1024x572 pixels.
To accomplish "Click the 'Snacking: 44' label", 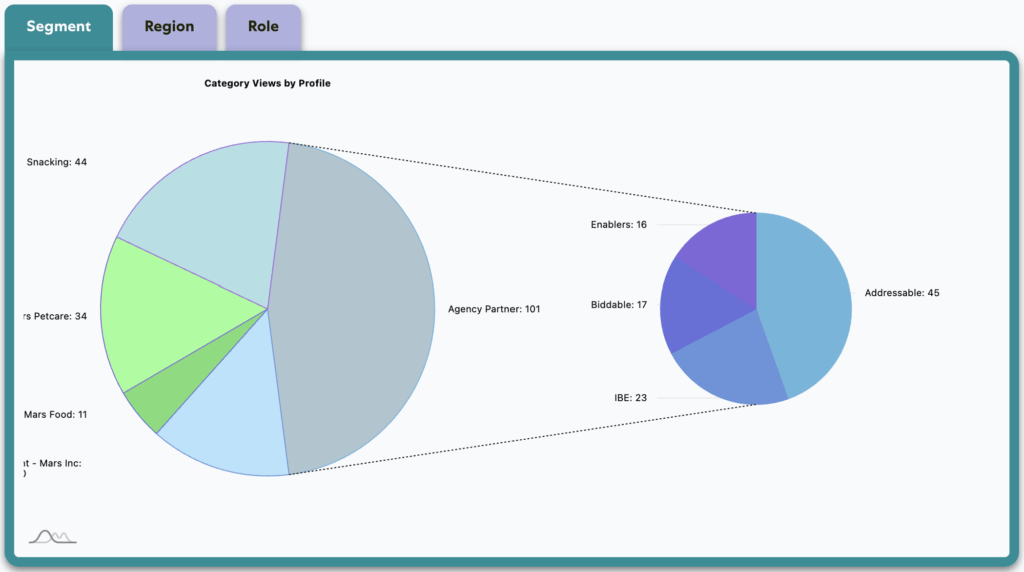I will (x=57, y=162).
